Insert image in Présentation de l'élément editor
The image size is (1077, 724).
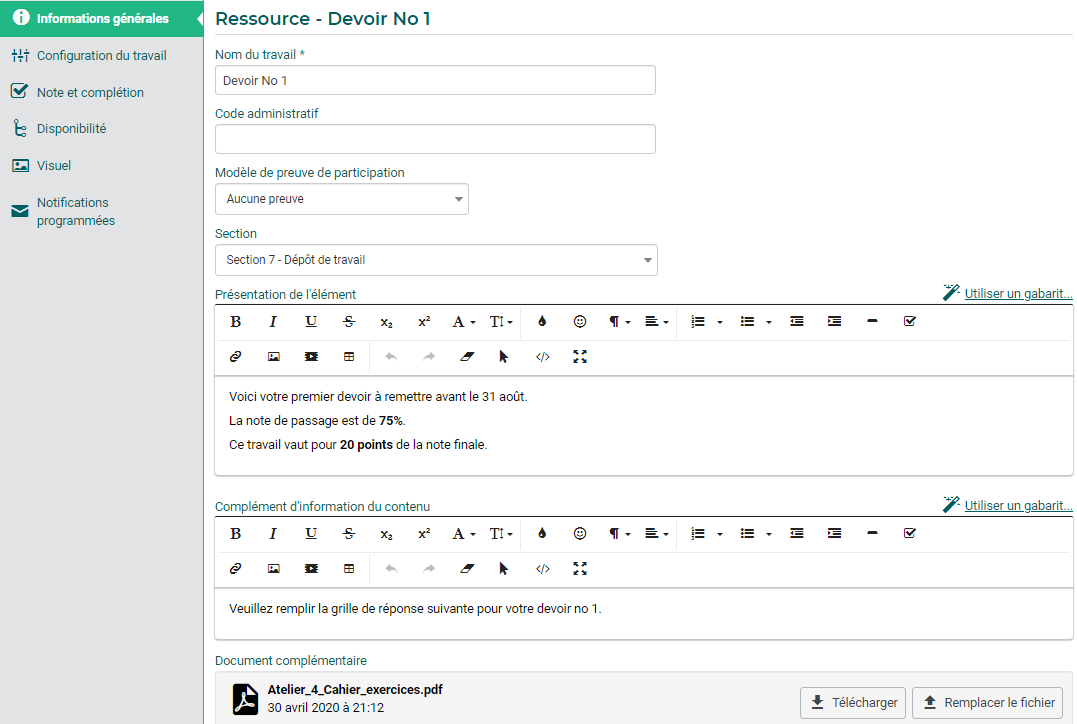click(273, 357)
